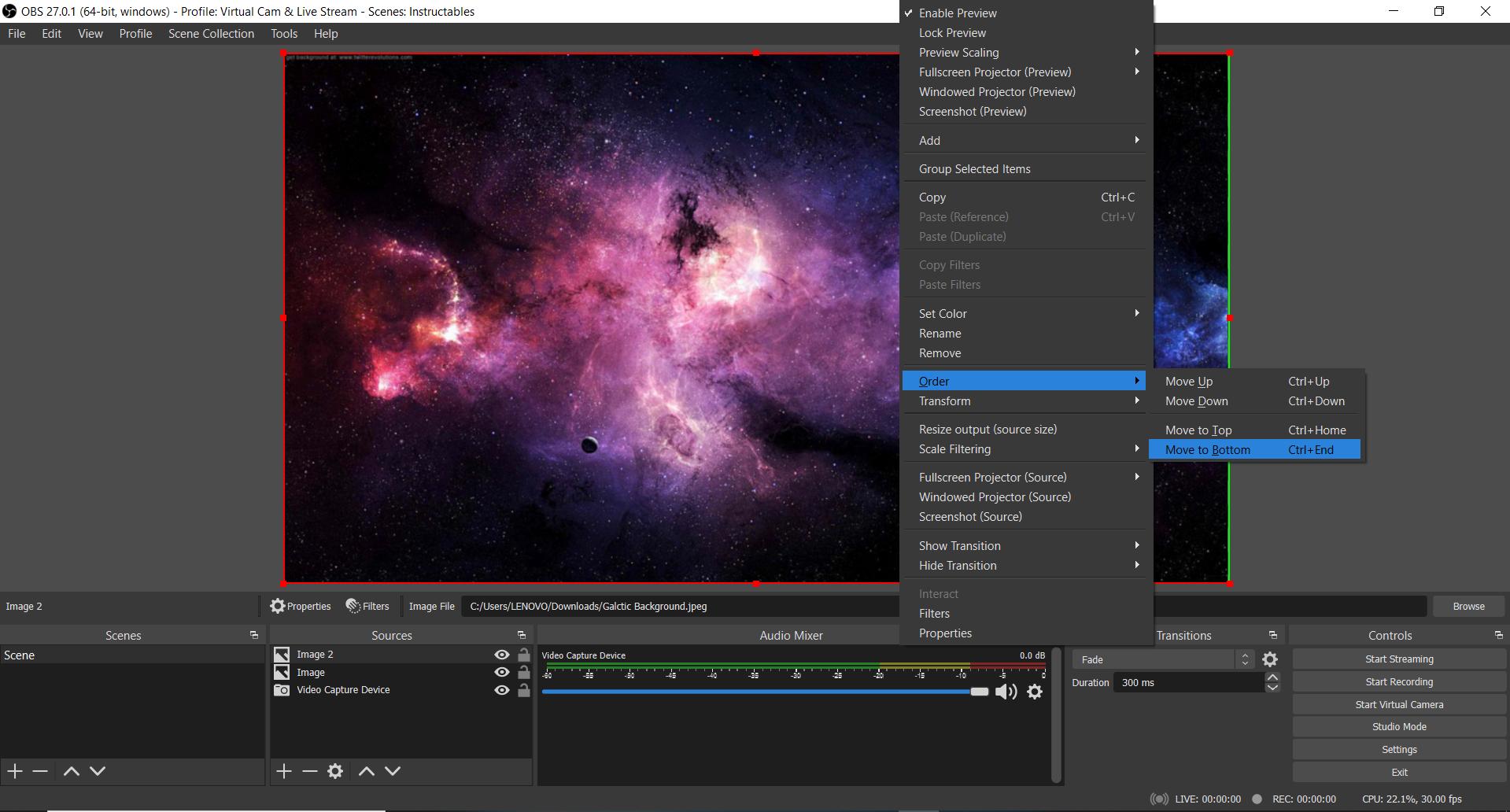
Task: Open the Scene Collection menu
Action: 211,34
